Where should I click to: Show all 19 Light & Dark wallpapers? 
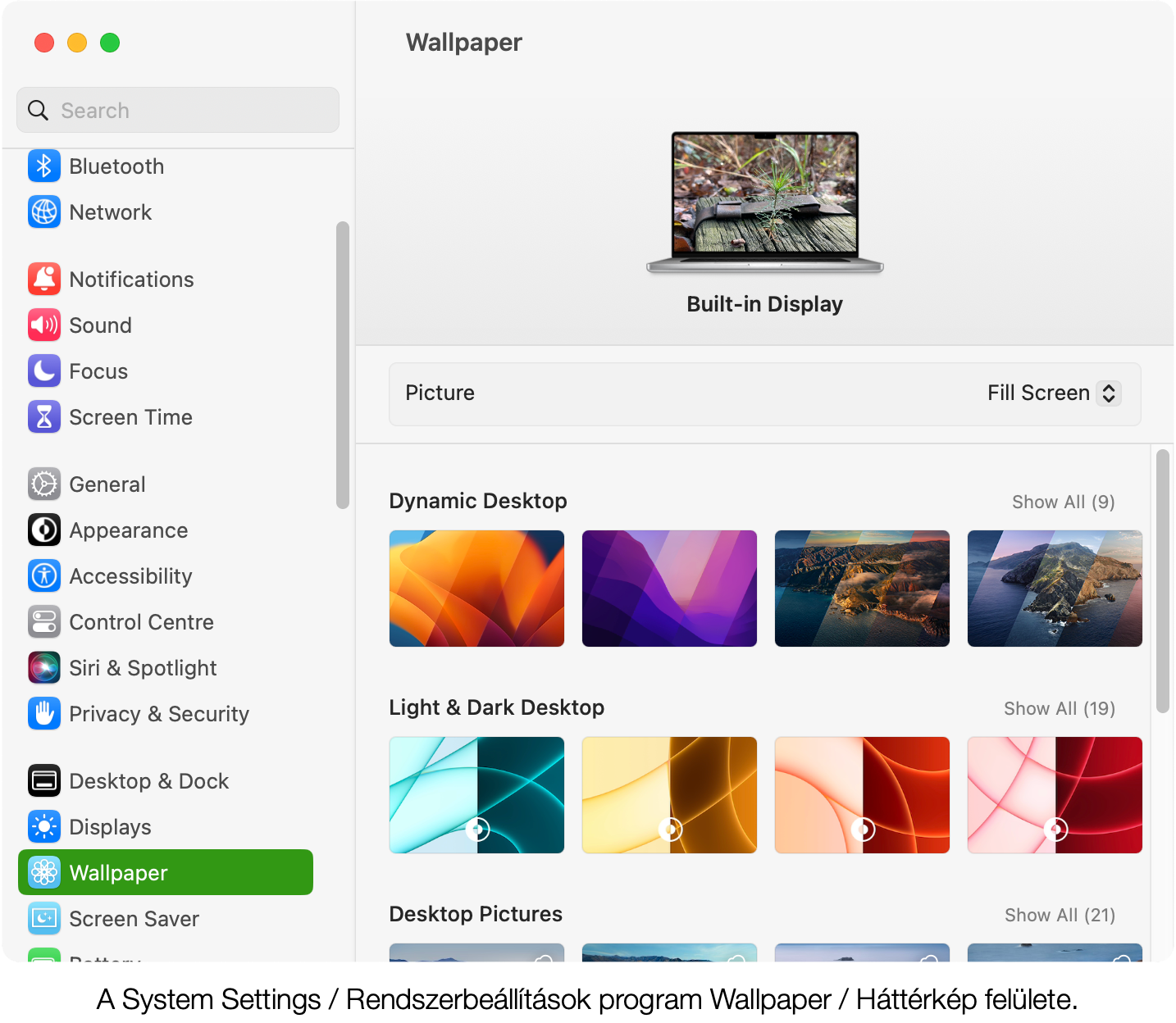pos(1059,708)
